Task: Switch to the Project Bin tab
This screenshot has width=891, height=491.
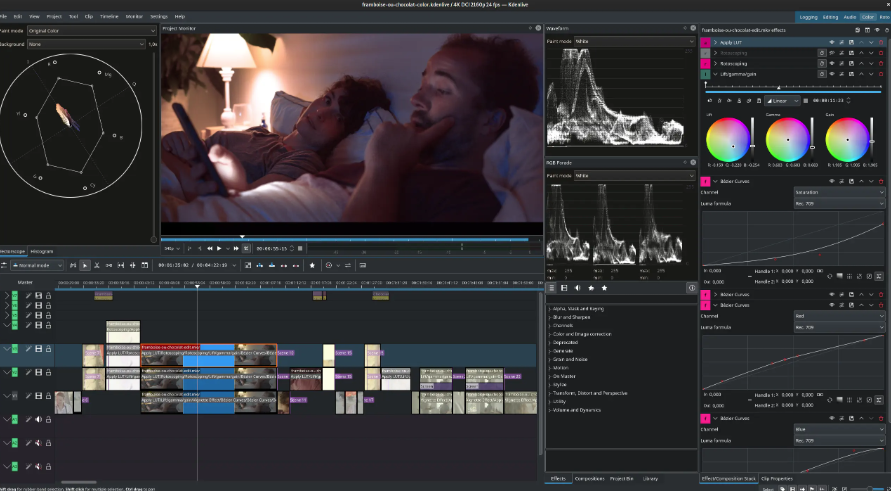Action: pyautogui.click(x=621, y=479)
